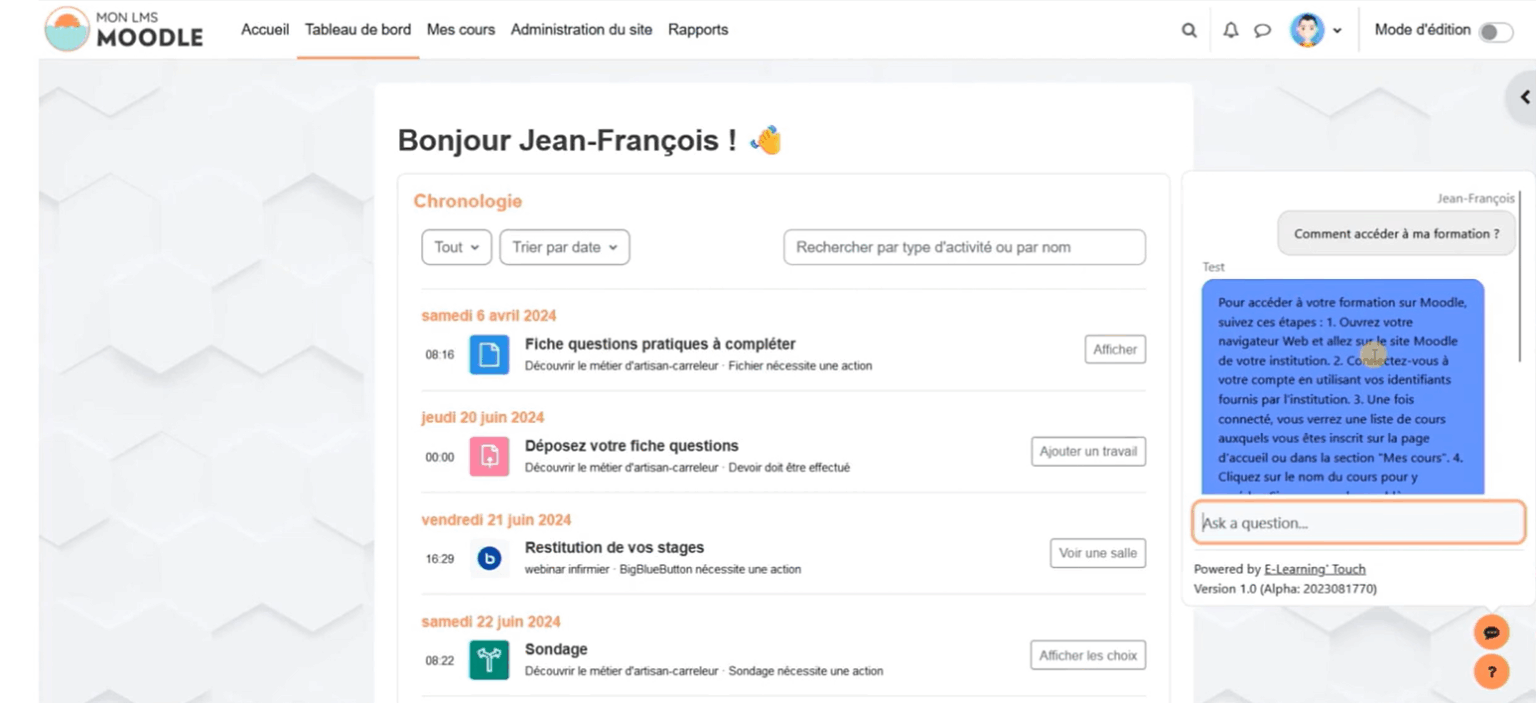Open the messaging bubble icon in the header
Image resolution: width=1536 pixels, height=703 pixels.
tap(1262, 30)
